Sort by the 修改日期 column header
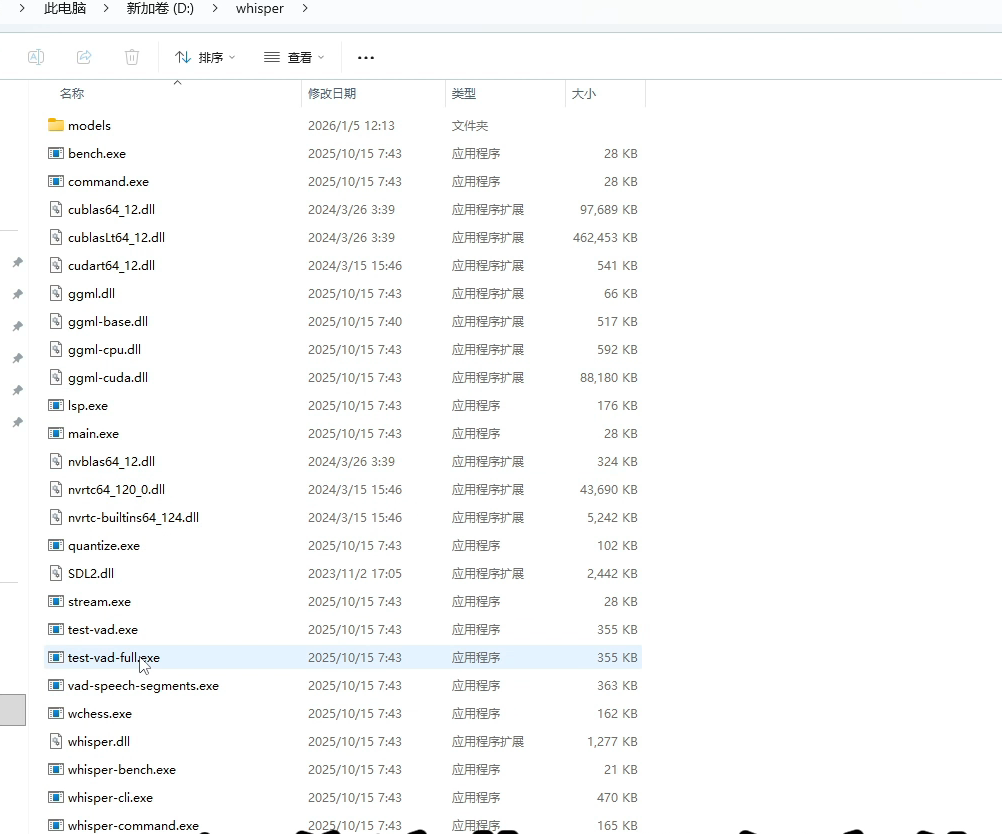 click(332, 93)
